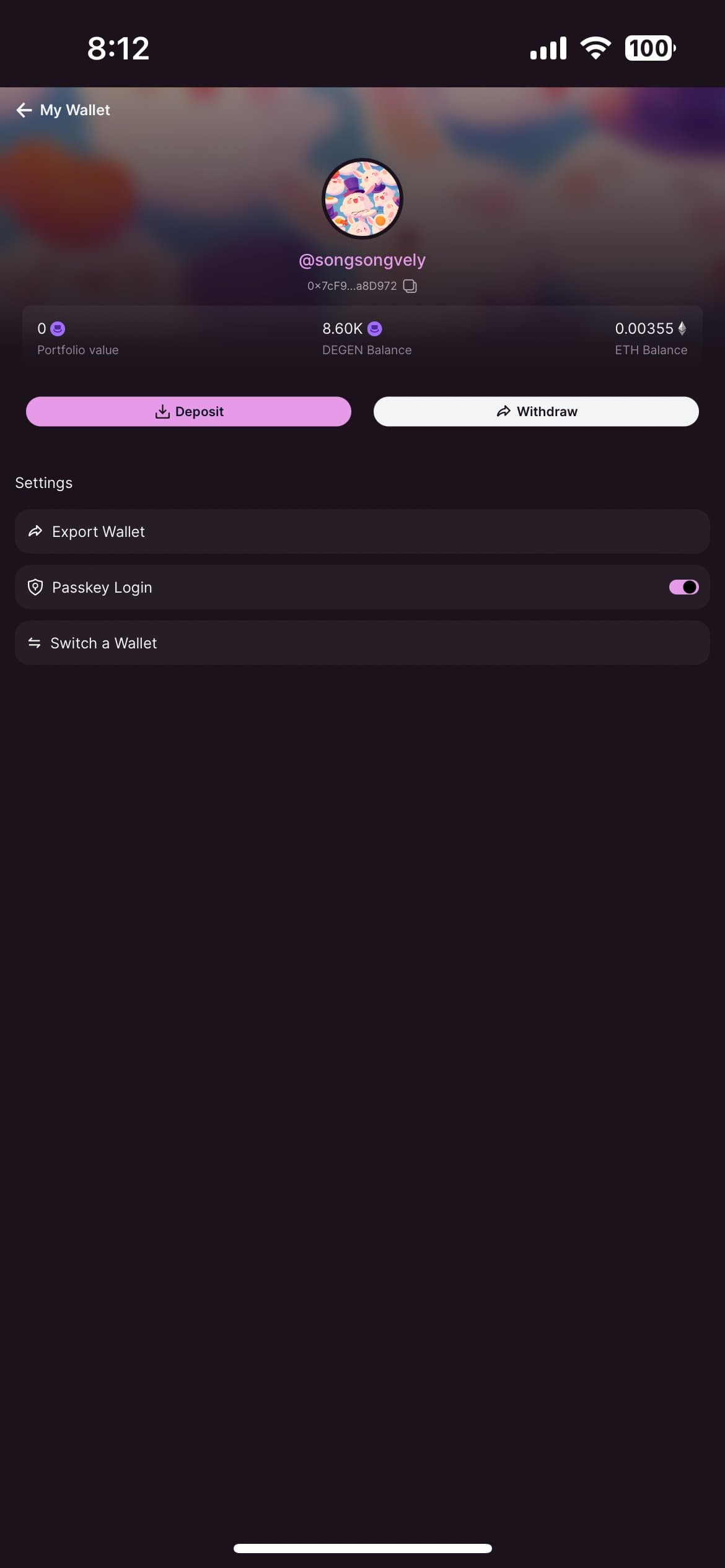Disable the Passkey Login toggle
The height and width of the screenshot is (1568, 725).
pos(683,587)
